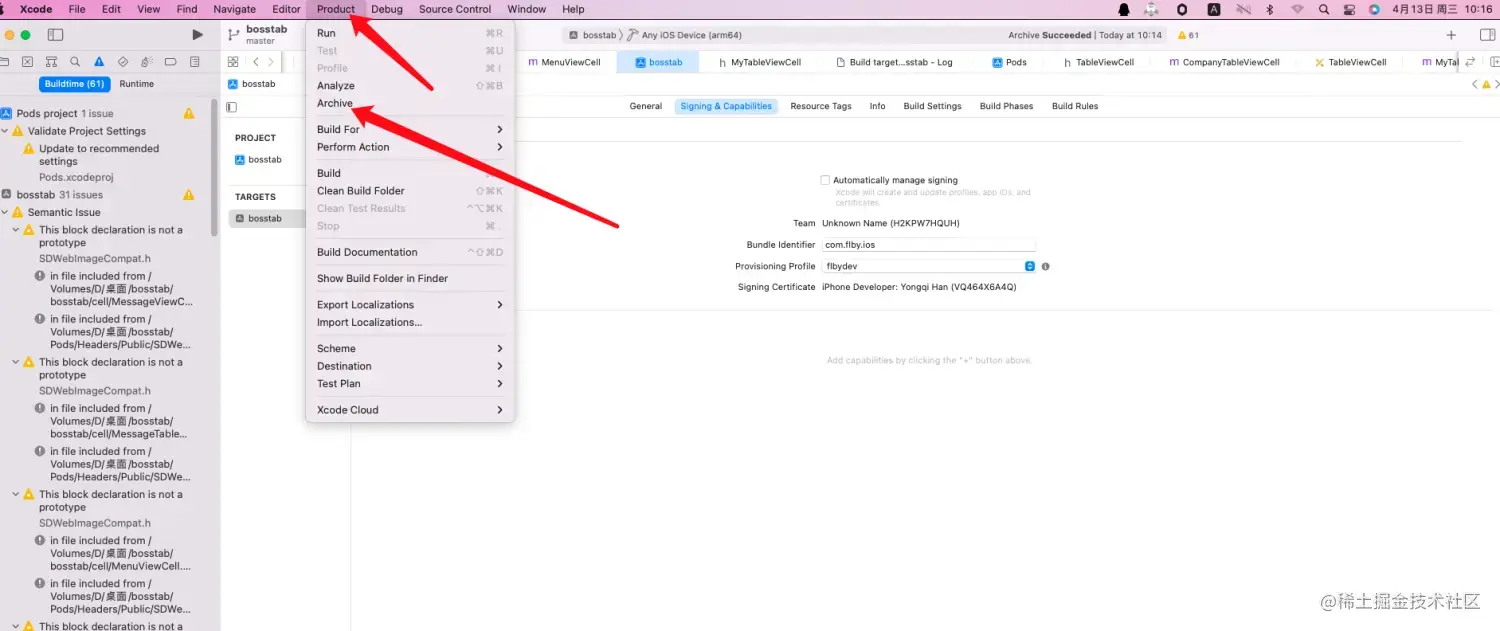Viewport: 1500px width, 631px height.
Task: Open the Provisioning Profile flbydev dropdown
Action: (x=928, y=266)
